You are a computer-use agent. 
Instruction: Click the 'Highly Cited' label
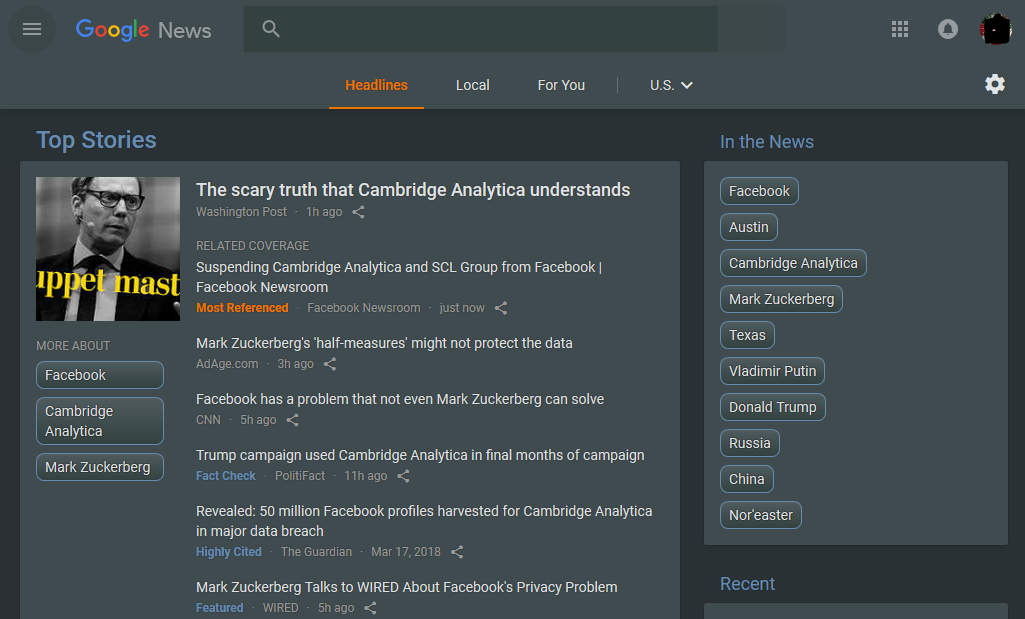[x=229, y=552]
